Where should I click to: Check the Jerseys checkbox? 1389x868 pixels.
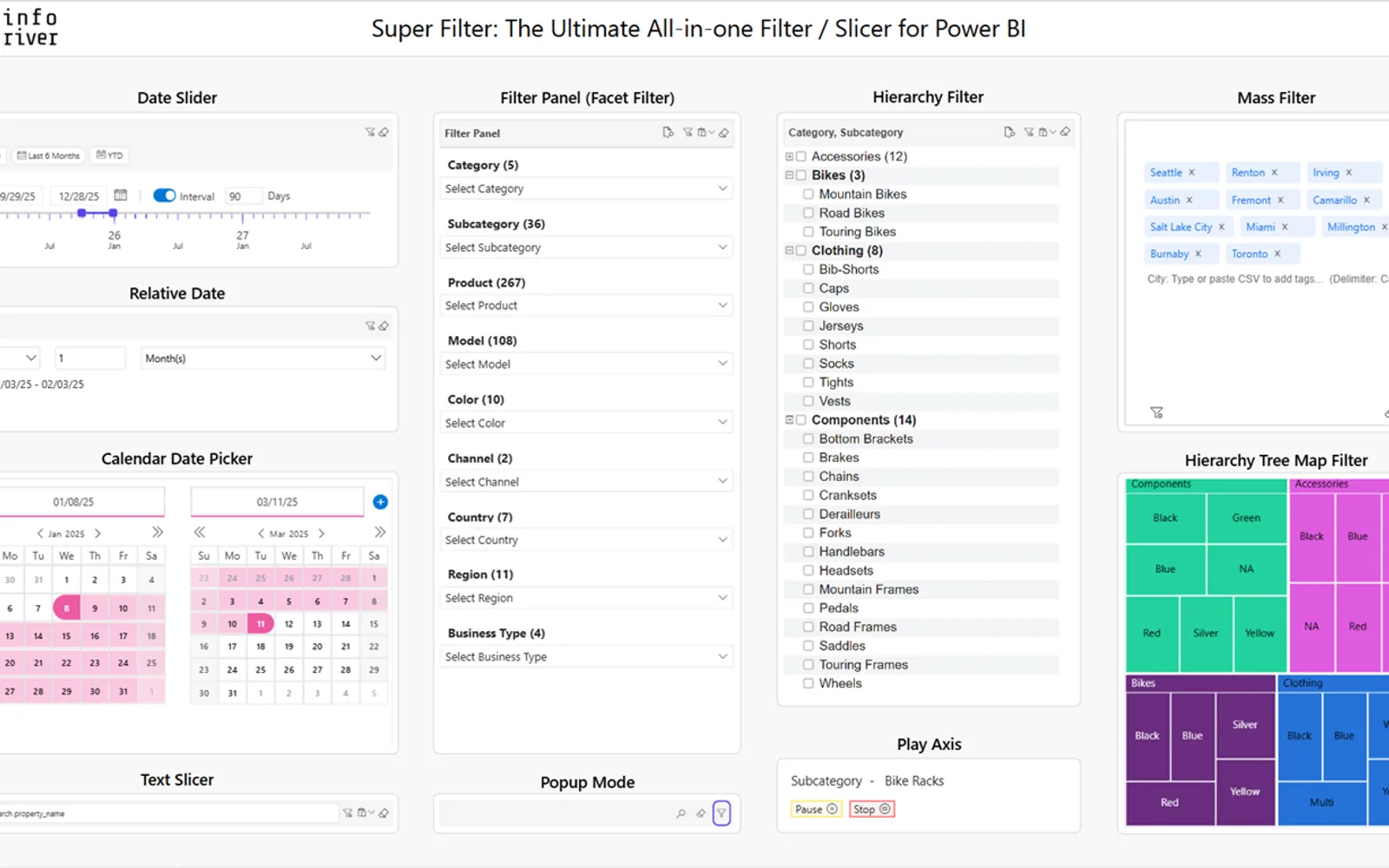click(x=808, y=326)
